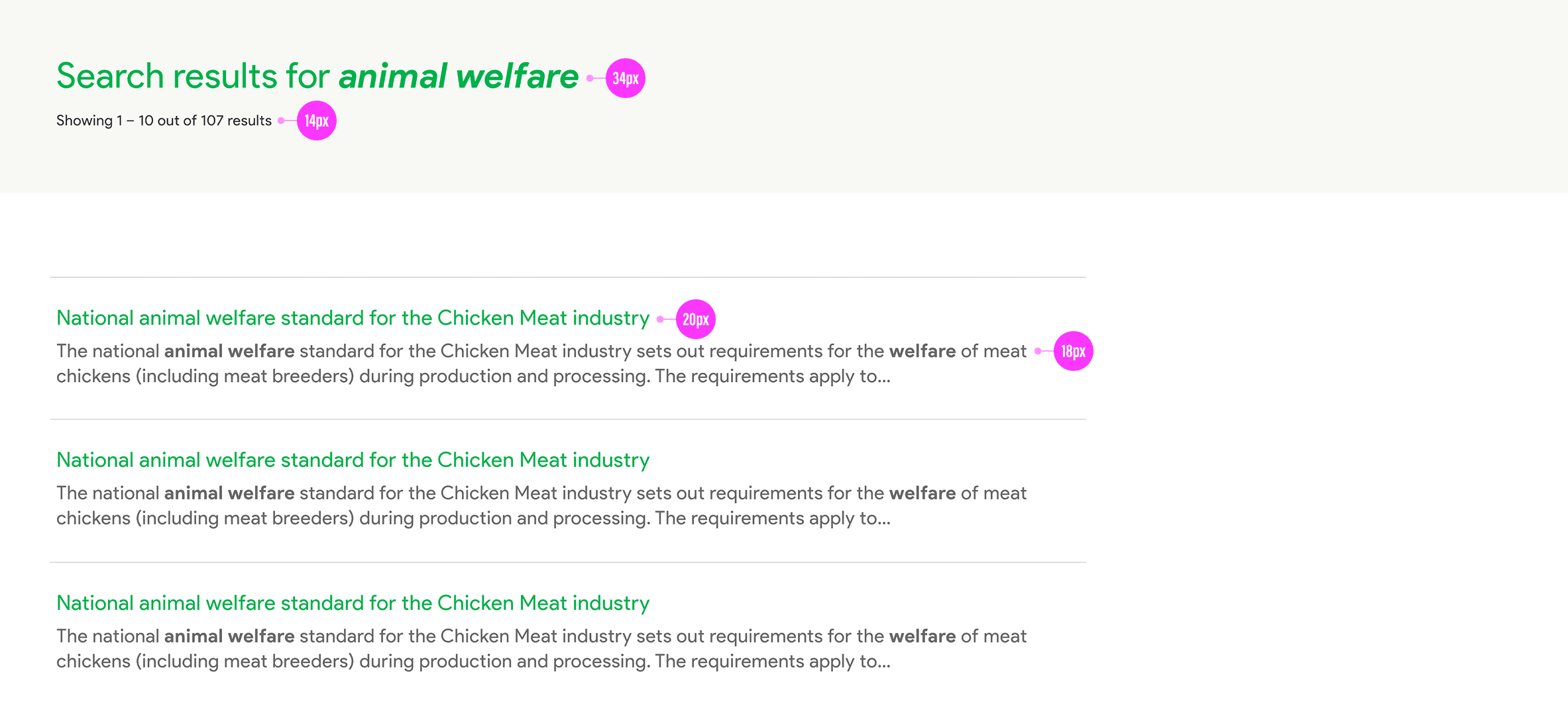Viewport: 1568px width, 704px height.
Task: Click bold 'animal welfare' in second result snippet
Action: coord(229,493)
